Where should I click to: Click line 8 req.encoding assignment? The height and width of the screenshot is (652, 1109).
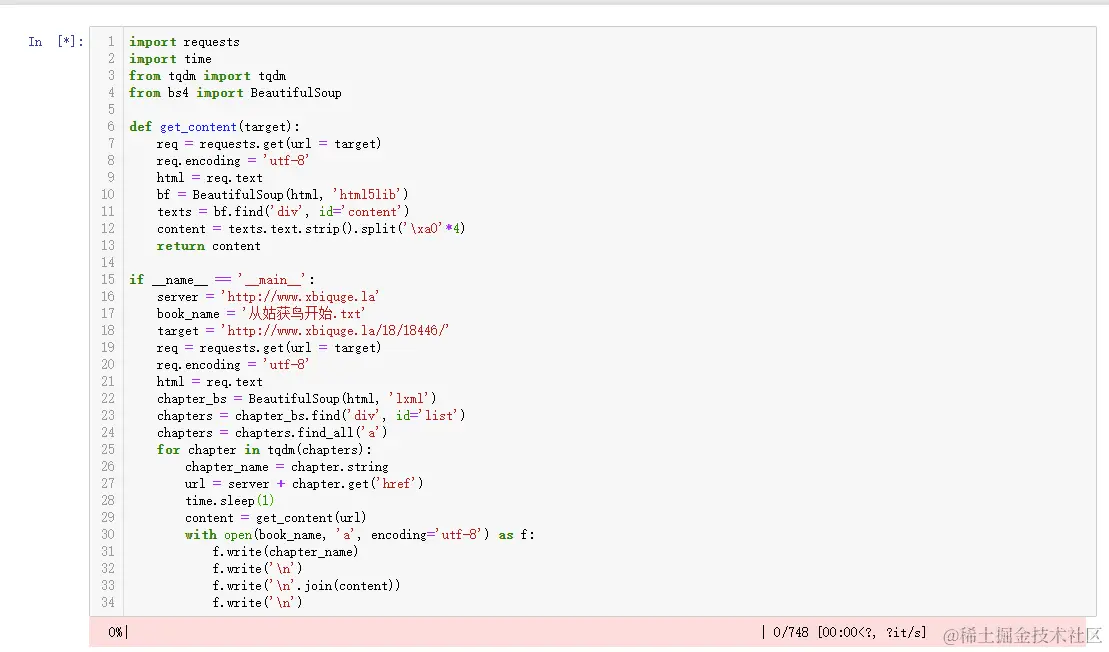pos(233,161)
